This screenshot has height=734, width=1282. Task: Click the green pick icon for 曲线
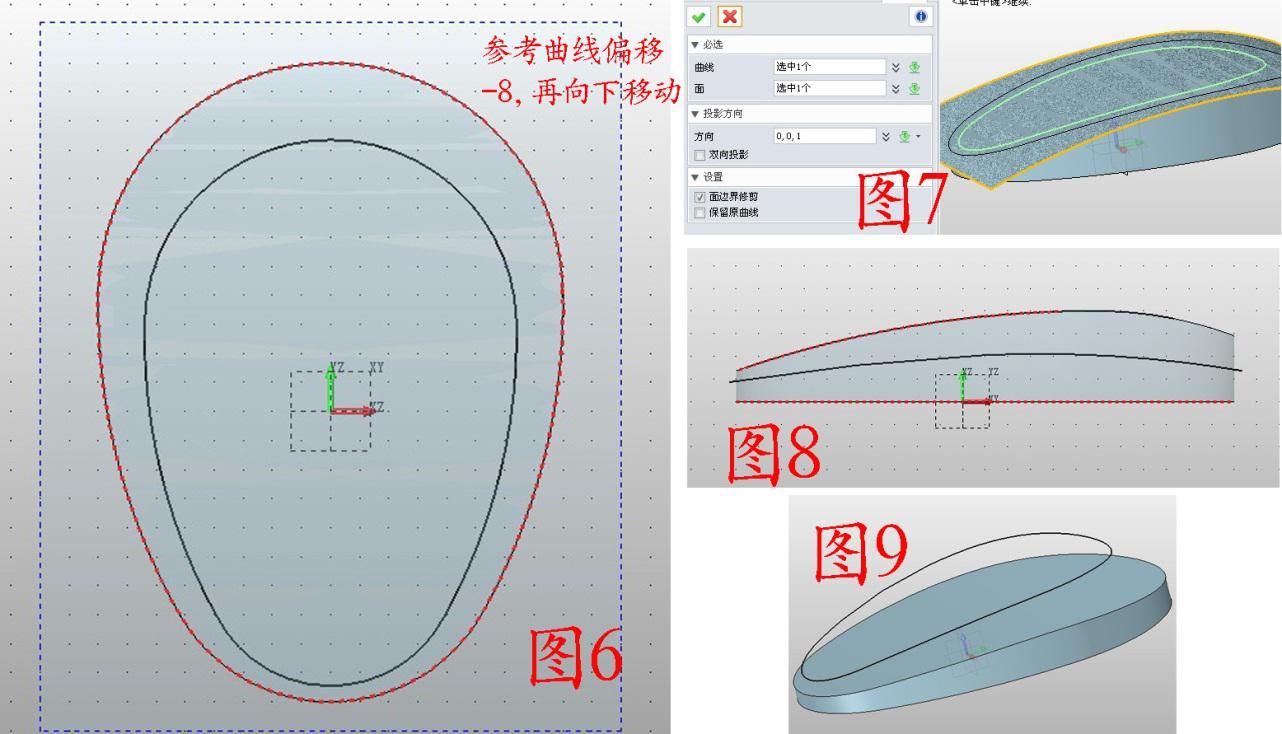(x=914, y=68)
